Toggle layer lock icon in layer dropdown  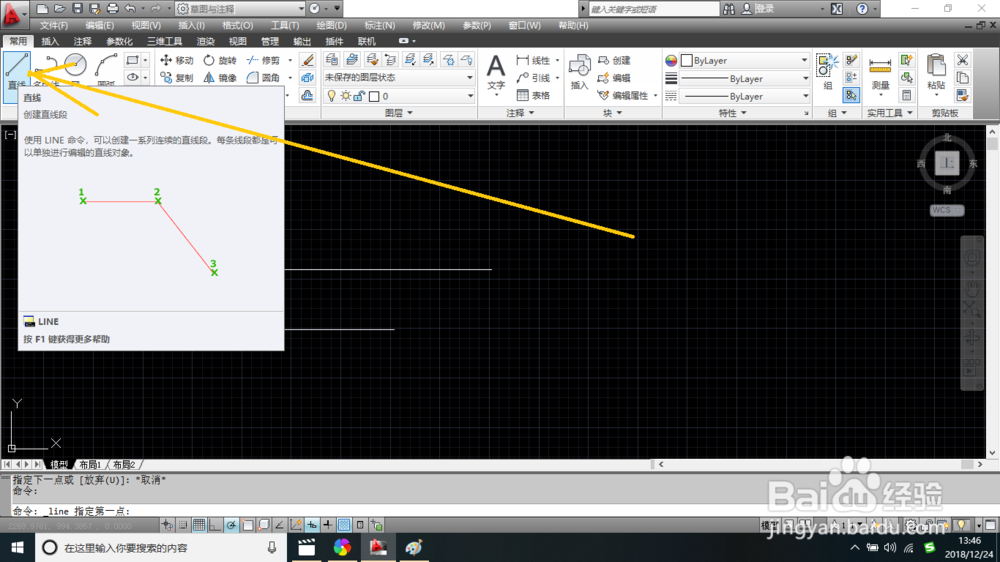tap(359, 96)
